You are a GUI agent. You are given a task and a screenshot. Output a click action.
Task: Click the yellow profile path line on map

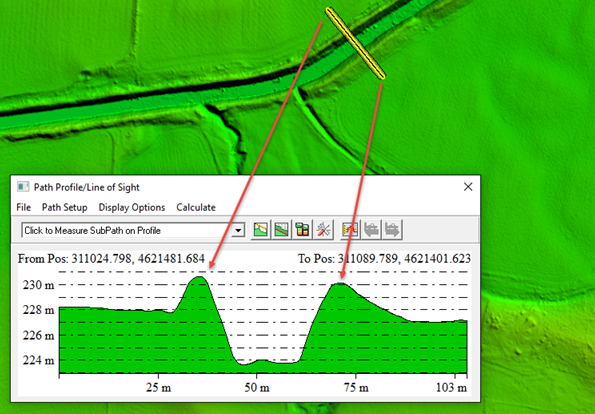[x=355, y=43]
